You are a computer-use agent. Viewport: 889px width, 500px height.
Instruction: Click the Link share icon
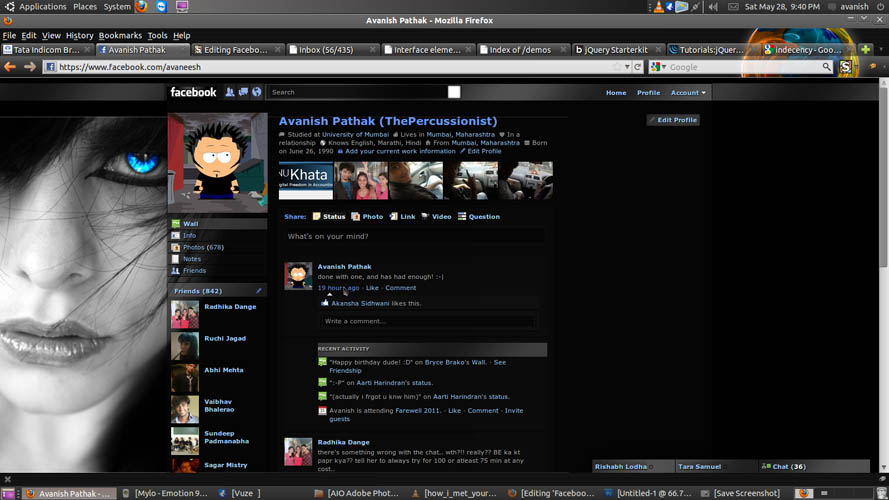393,217
